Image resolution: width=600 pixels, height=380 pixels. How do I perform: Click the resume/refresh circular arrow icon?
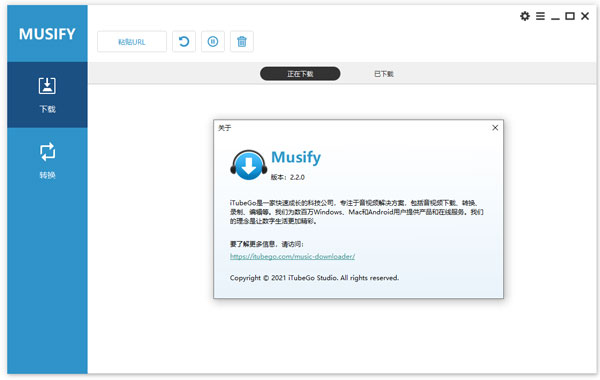click(184, 41)
